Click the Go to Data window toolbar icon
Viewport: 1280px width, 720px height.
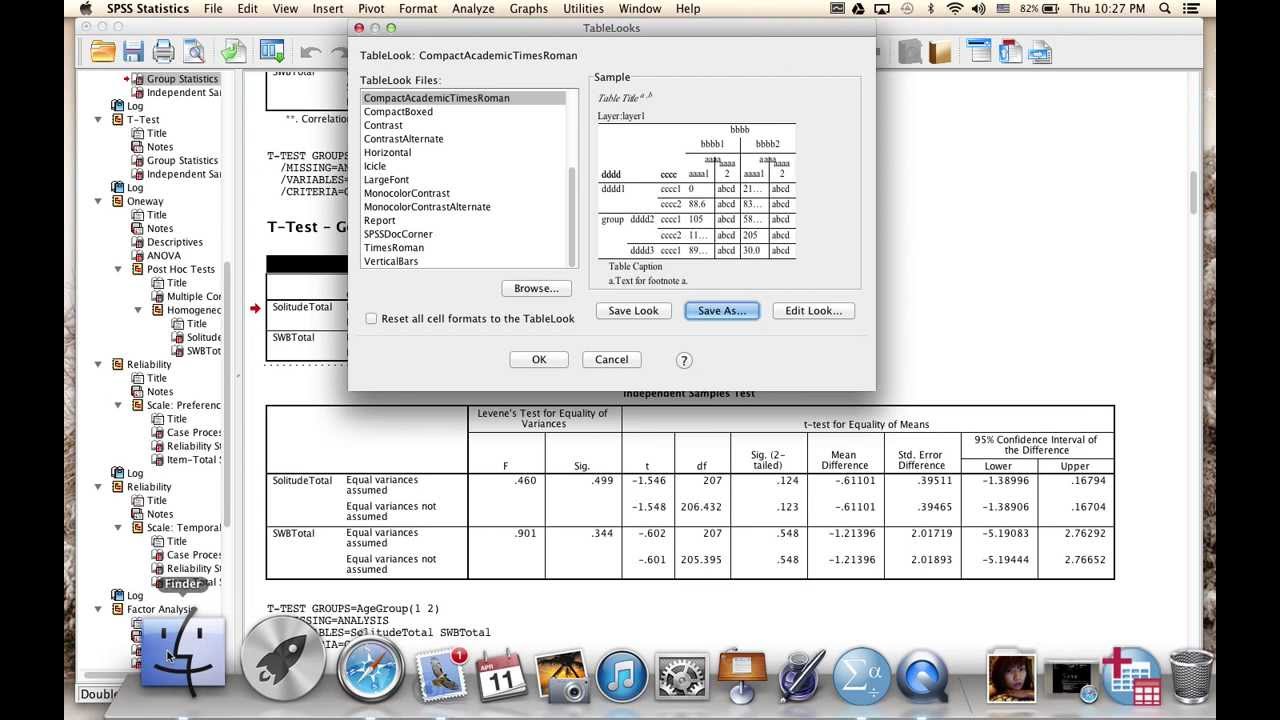(978, 51)
